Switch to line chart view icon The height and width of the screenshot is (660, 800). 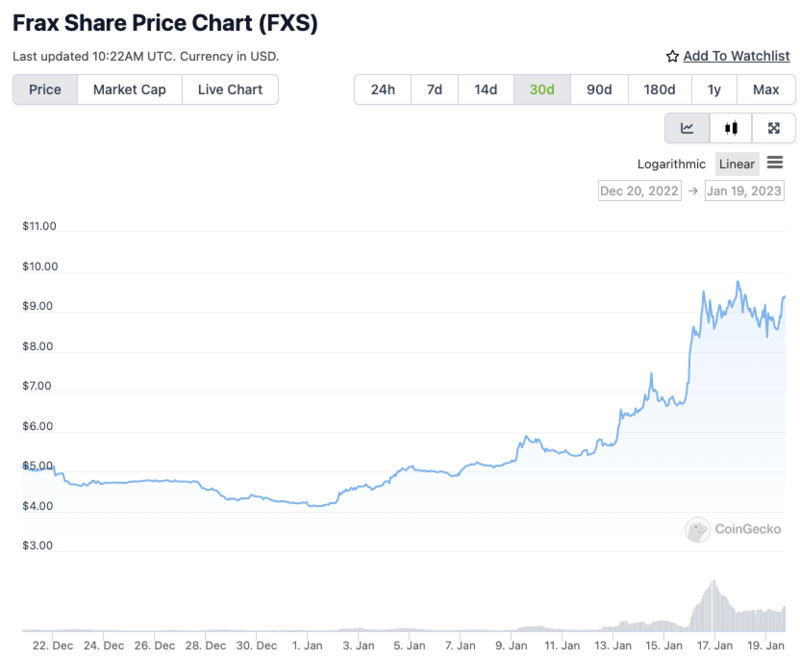[687, 128]
